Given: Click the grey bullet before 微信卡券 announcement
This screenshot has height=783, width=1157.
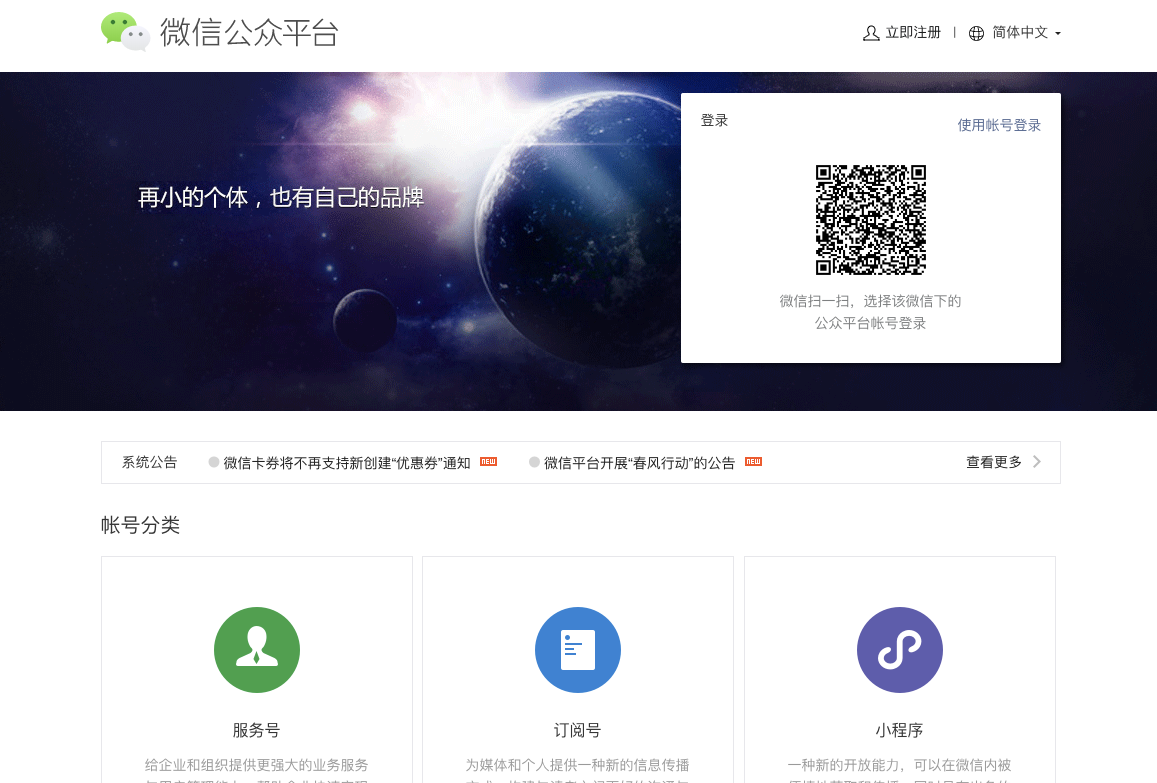Looking at the screenshot, I should (x=214, y=462).
